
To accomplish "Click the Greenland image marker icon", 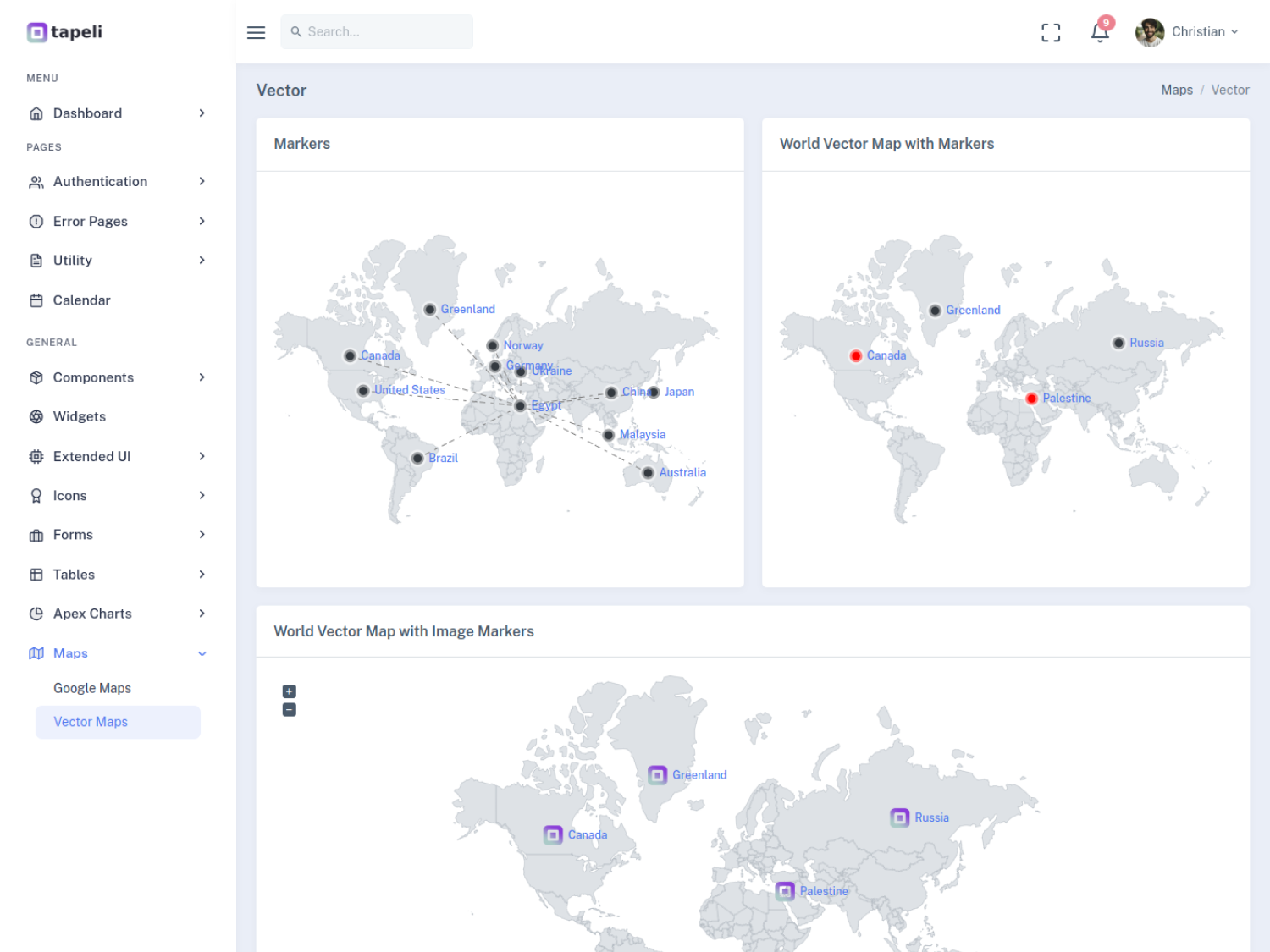I will 657,775.
